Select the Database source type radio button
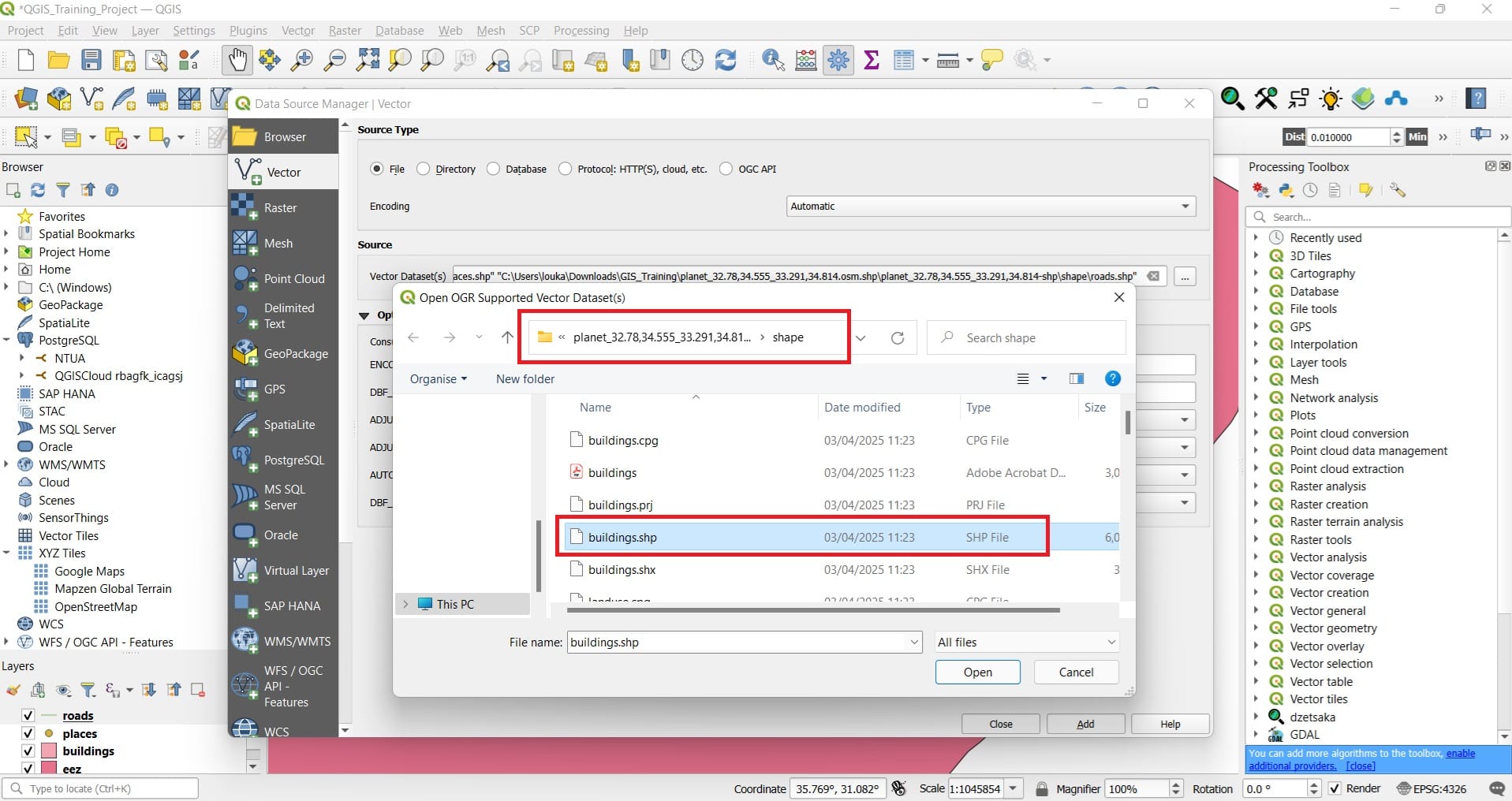Screen dimensions: 1512x801 click(493, 169)
